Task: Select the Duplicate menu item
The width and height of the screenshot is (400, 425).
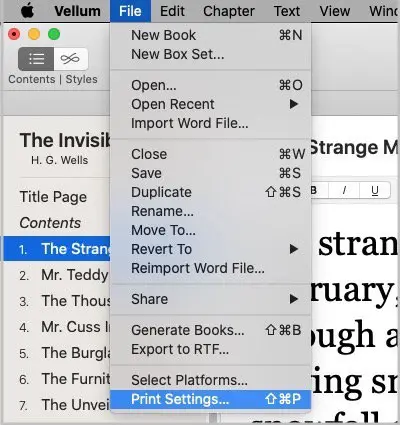Action: [x=210, y=192]
